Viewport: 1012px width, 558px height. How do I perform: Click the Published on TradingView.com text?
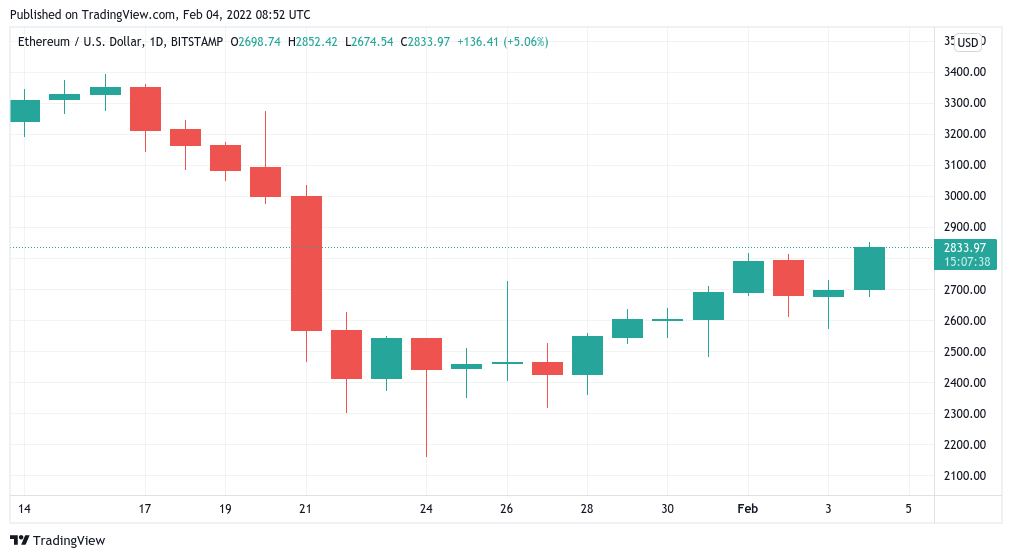pyautogui.click(x=160, y=15)
